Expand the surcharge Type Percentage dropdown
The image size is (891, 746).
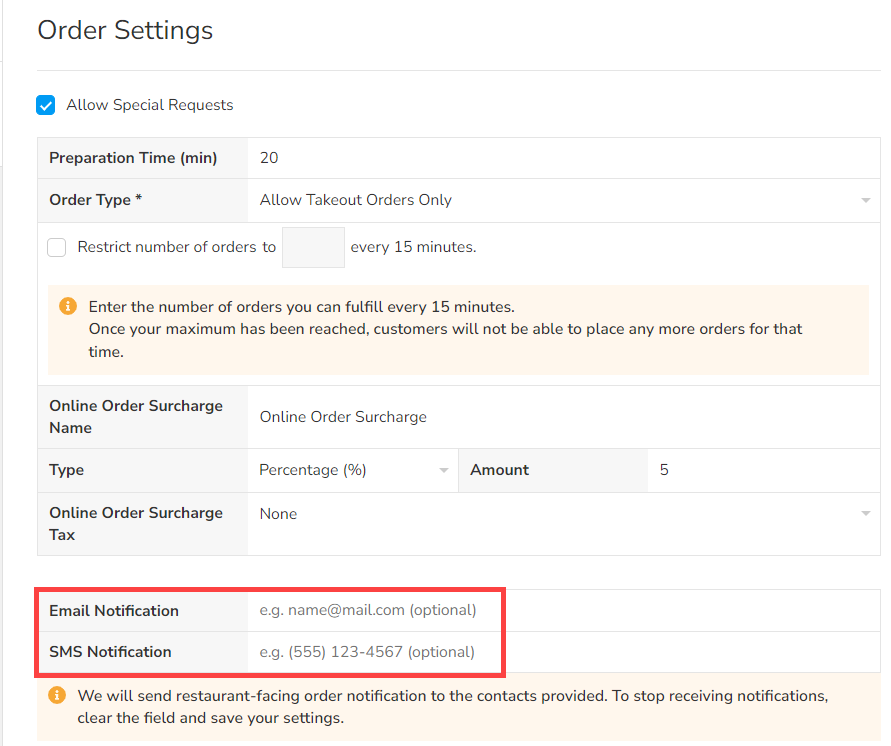(352, 470)
